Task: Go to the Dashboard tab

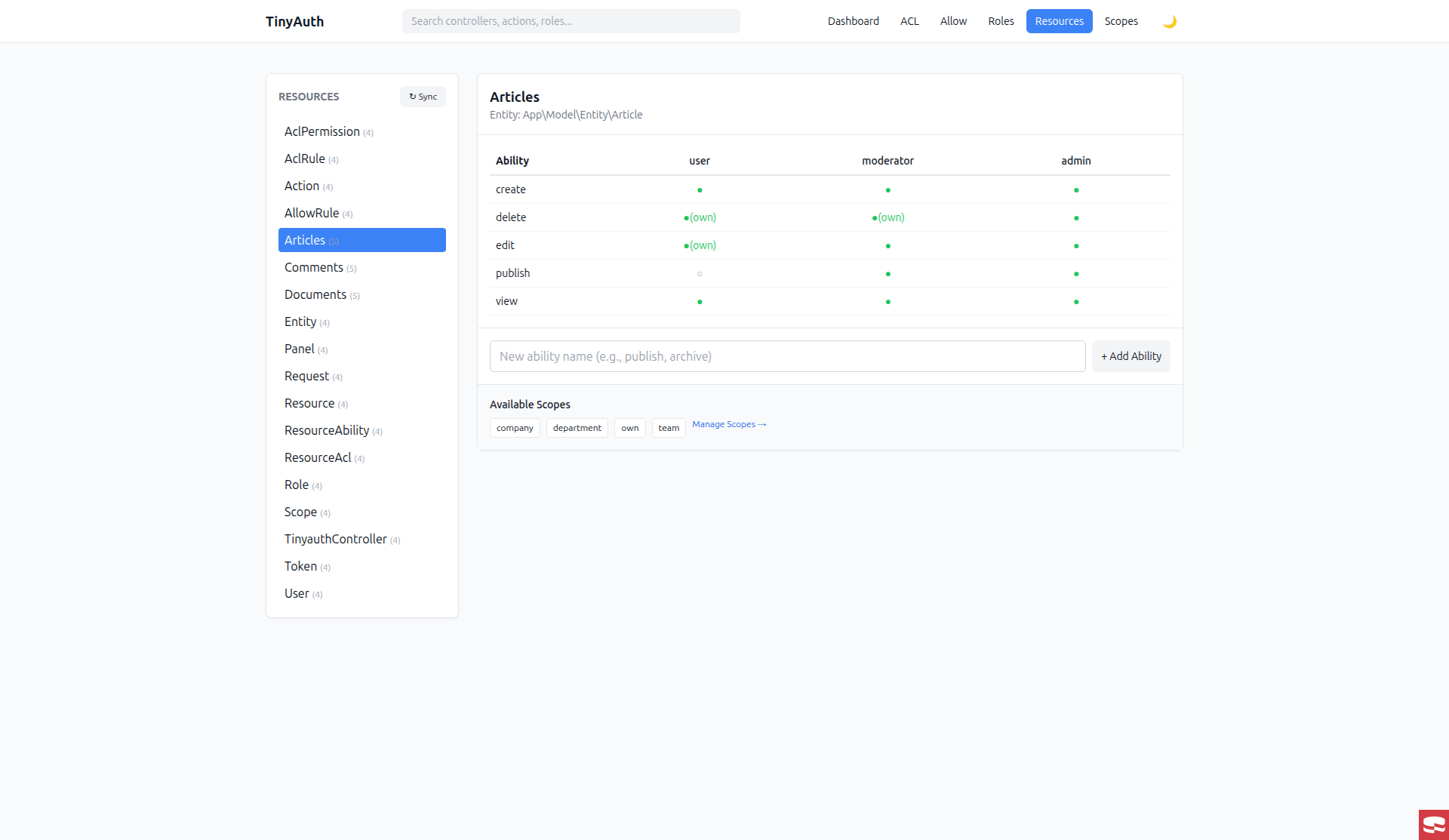Action: (853, 21)
